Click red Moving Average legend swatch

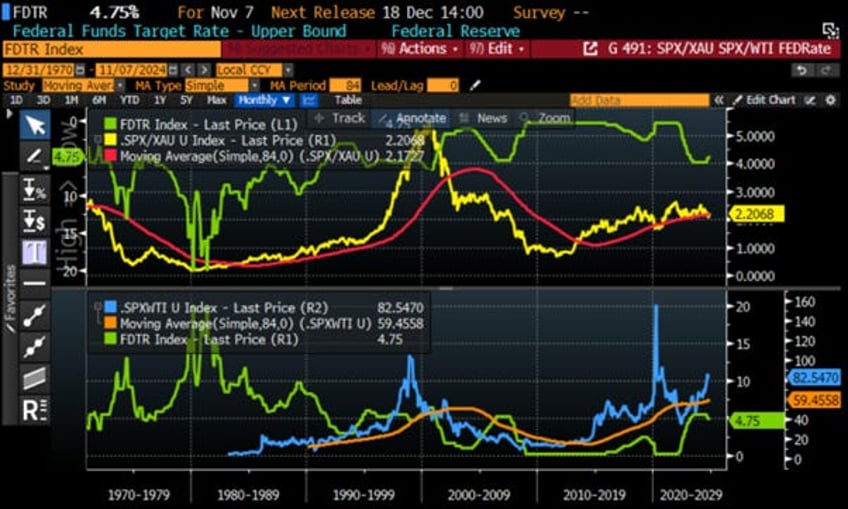[x=110, y=156]
